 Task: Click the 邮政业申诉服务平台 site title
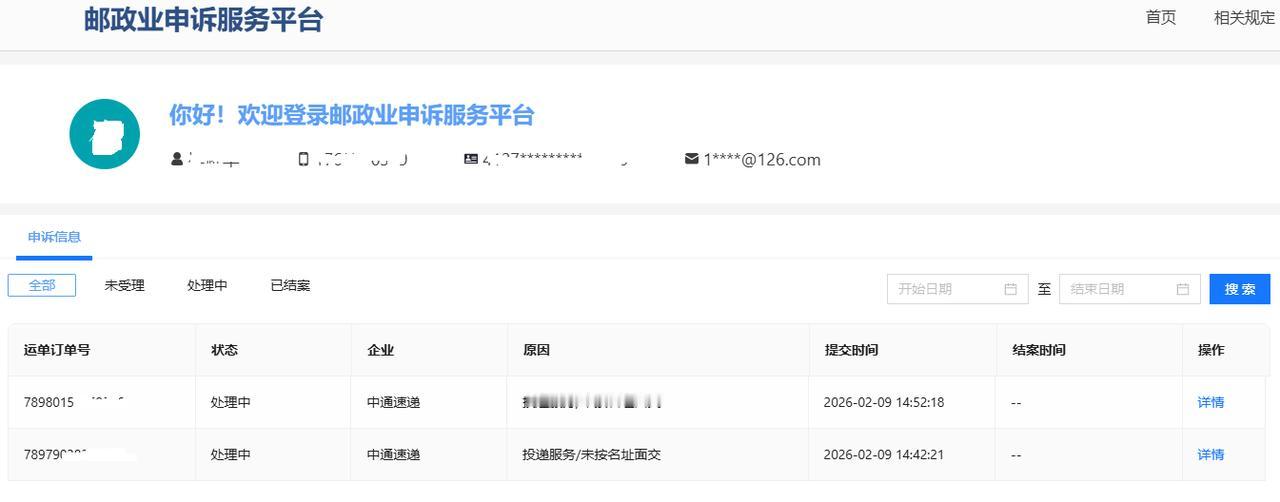pyautogui.click(x=203, y=19)
